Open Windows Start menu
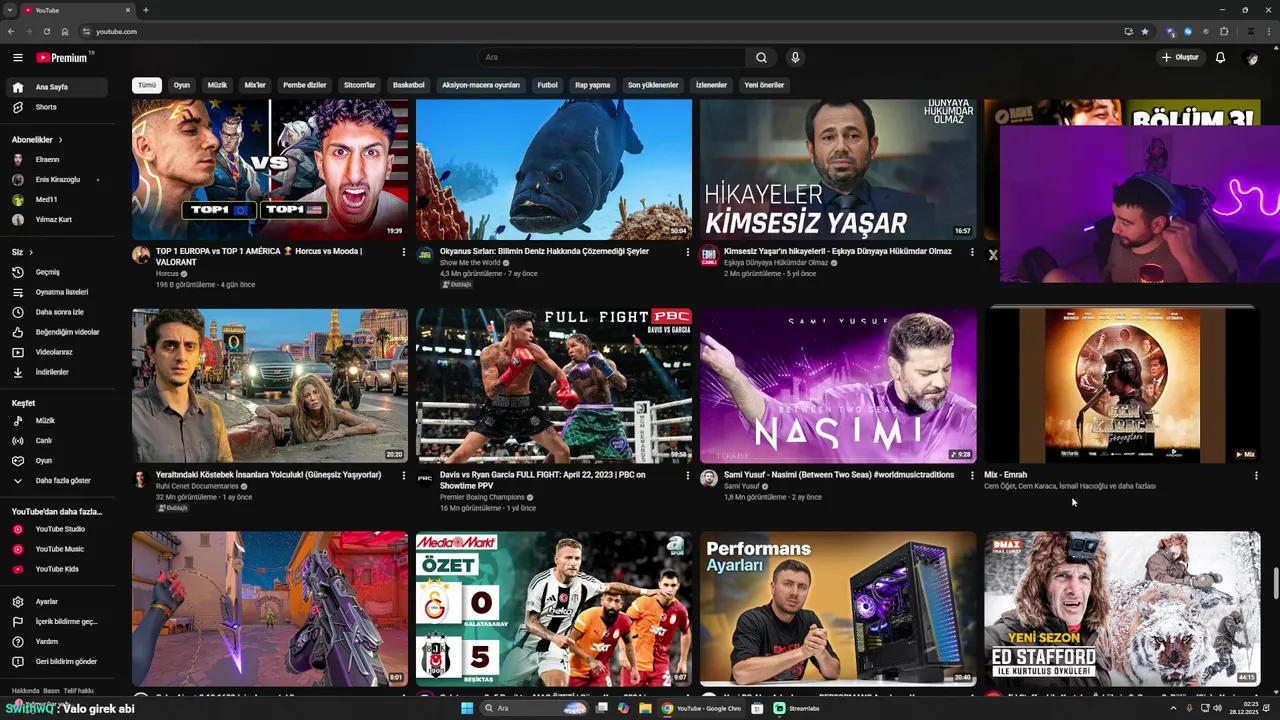The image size is (1280, 720). [467, 708]
